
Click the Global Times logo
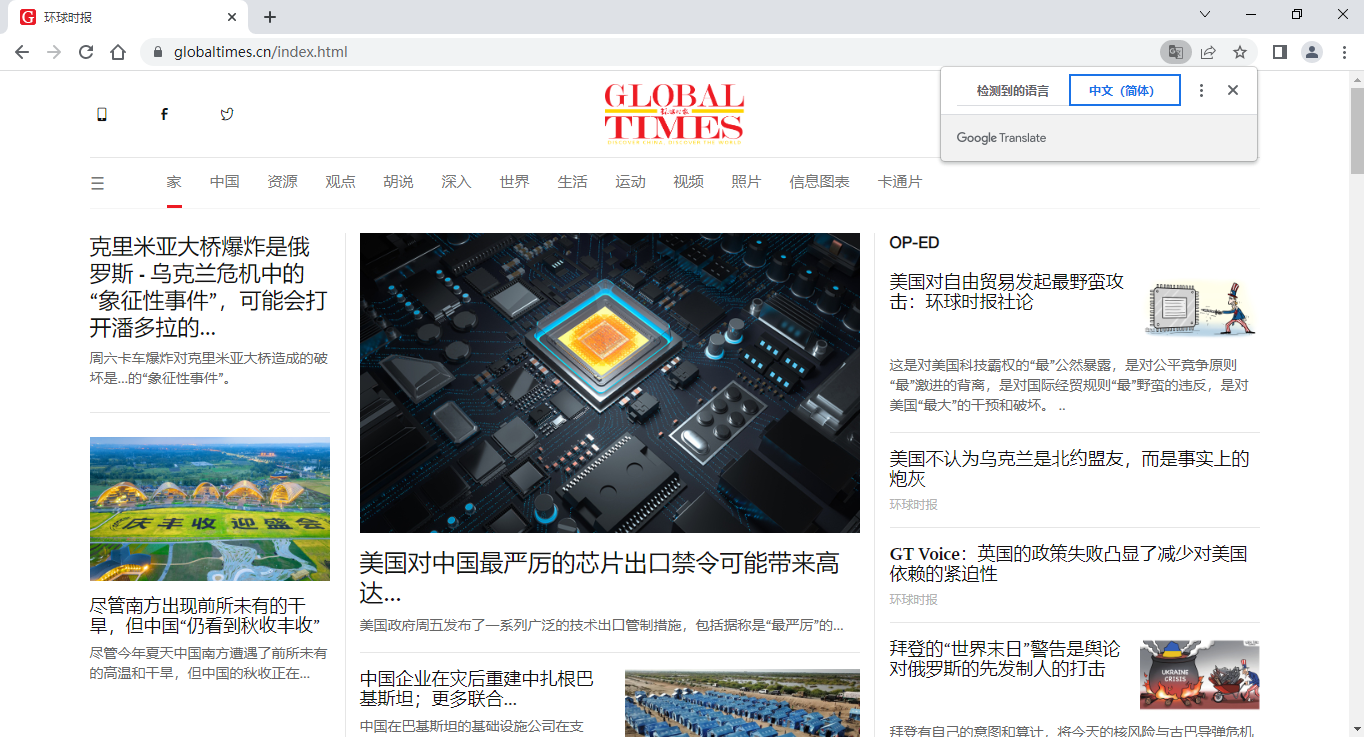[x=674, y=114]
